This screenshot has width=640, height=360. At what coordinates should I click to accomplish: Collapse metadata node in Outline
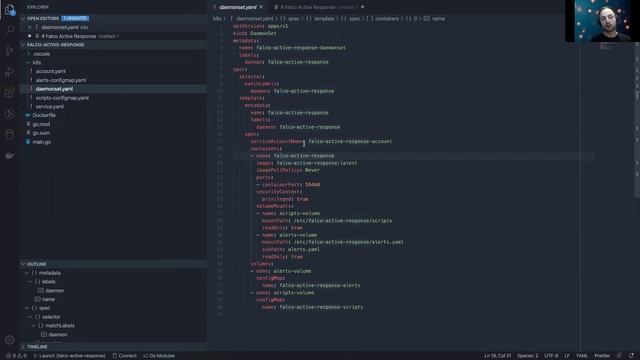click(27, 273)
